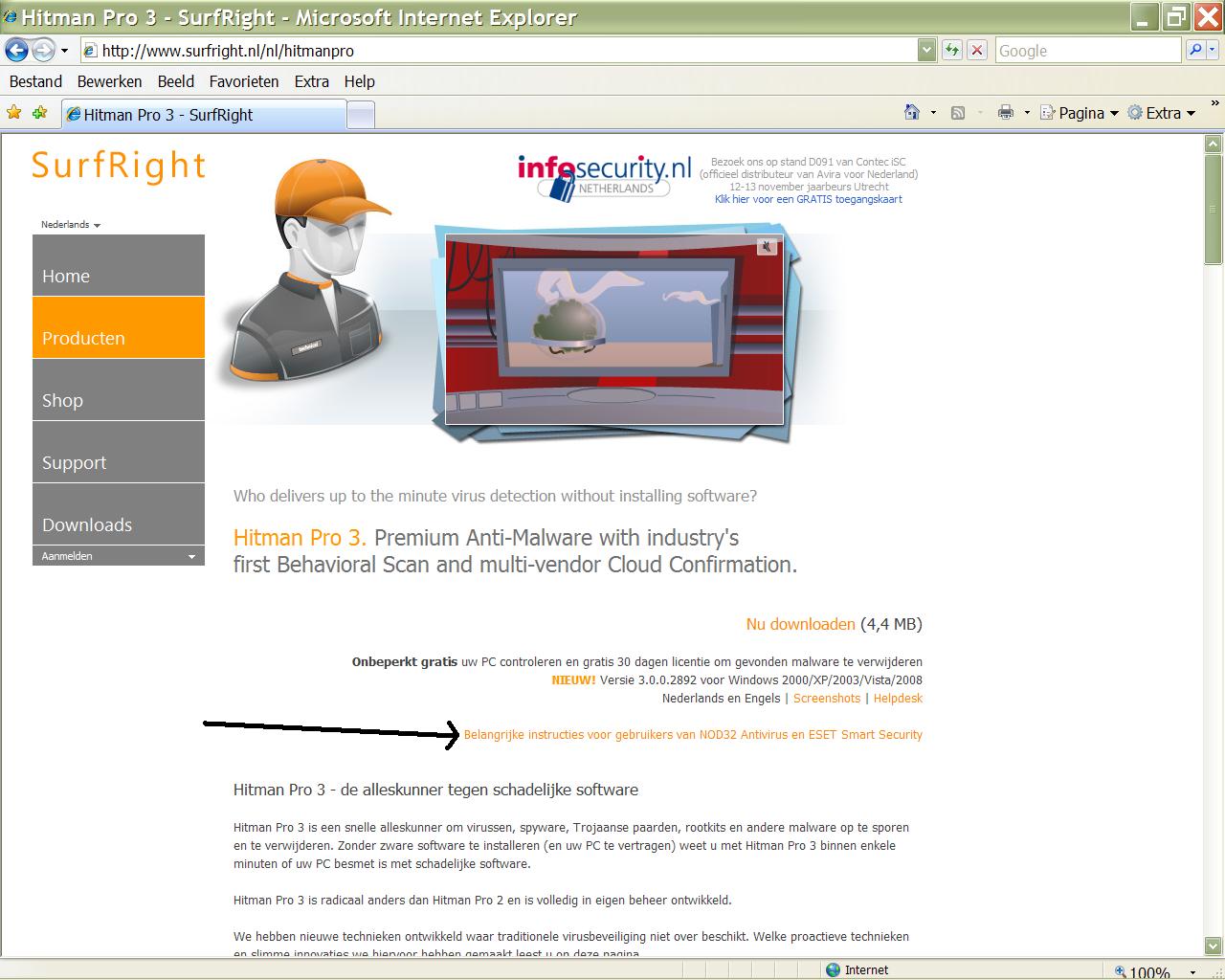Open Downloads in the sidebar
Image resolution: width=1225 pixels, height=980 pixels.
pos(119,514)
